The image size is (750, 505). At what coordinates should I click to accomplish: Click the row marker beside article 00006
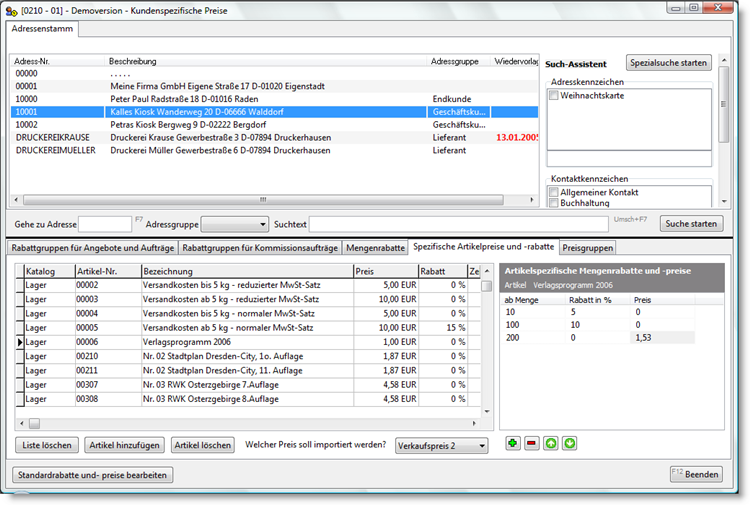(18, 342)
